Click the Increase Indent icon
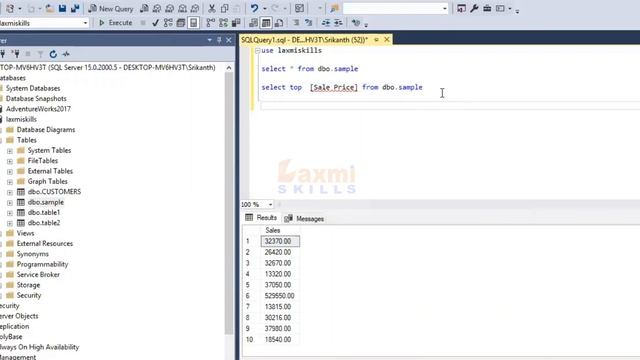 pyautogui.click(x=338, y=23)
